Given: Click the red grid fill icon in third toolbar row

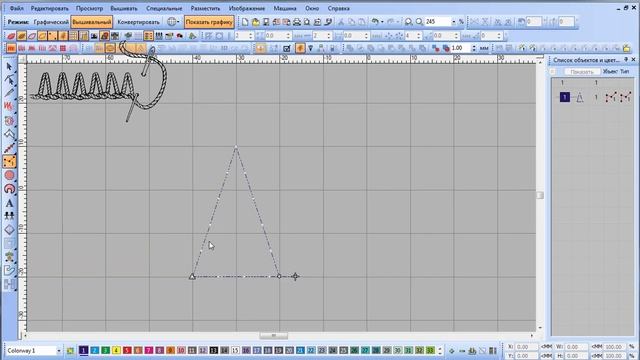Looking at the screenshot, I should point(63,48).
